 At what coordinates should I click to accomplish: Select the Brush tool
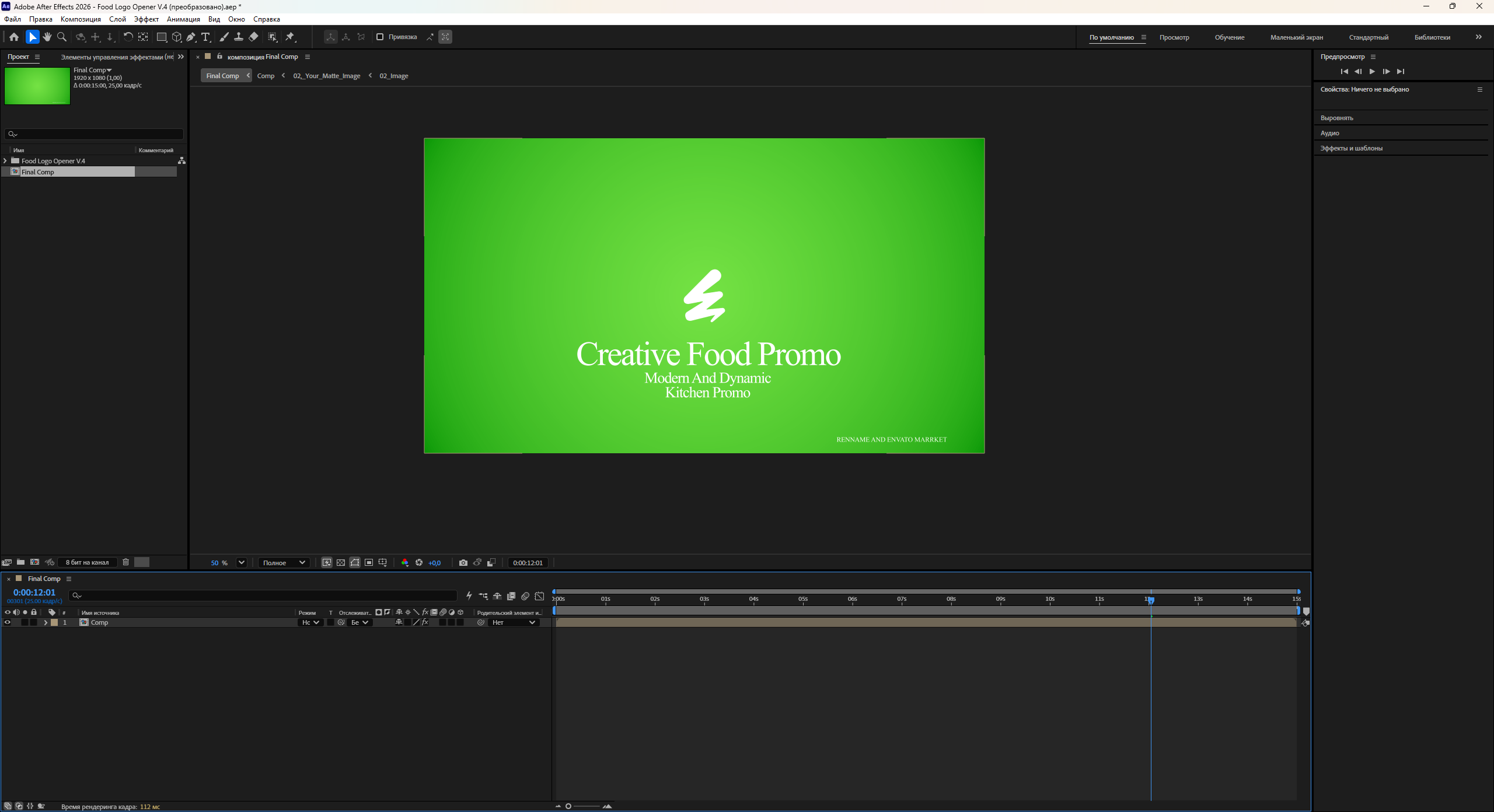pyautogui.click(x=224, y=37)
